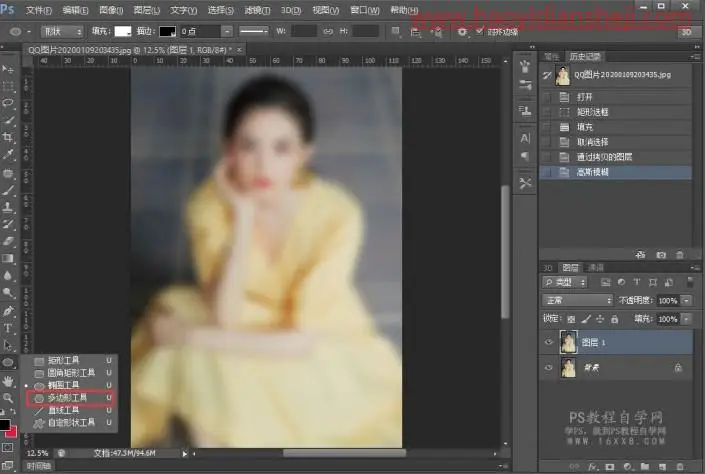Select the Dodge tool
Screen dimensions: 705x474
pos(8,293)
